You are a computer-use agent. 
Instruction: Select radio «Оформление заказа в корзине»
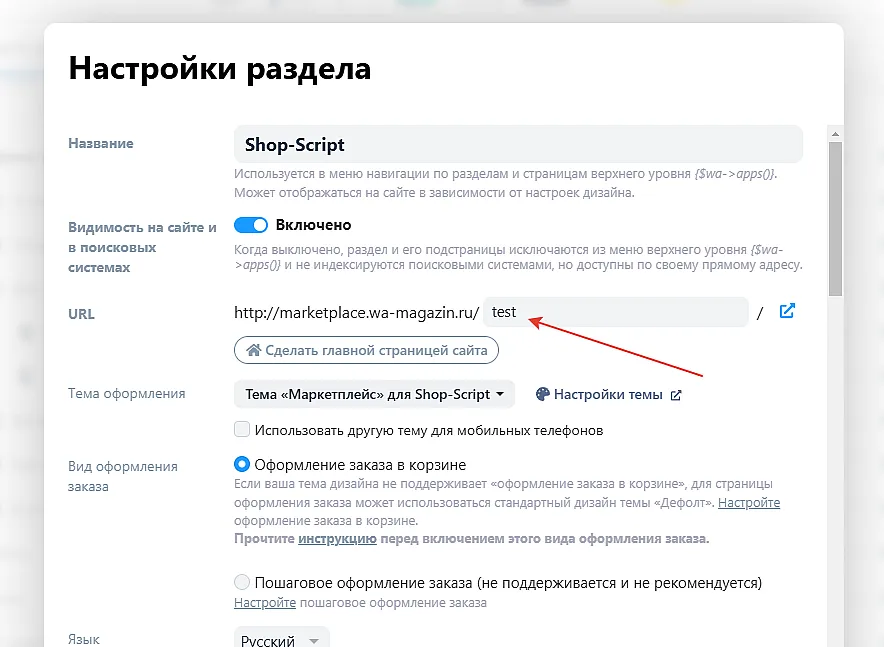tap(242, 464)
